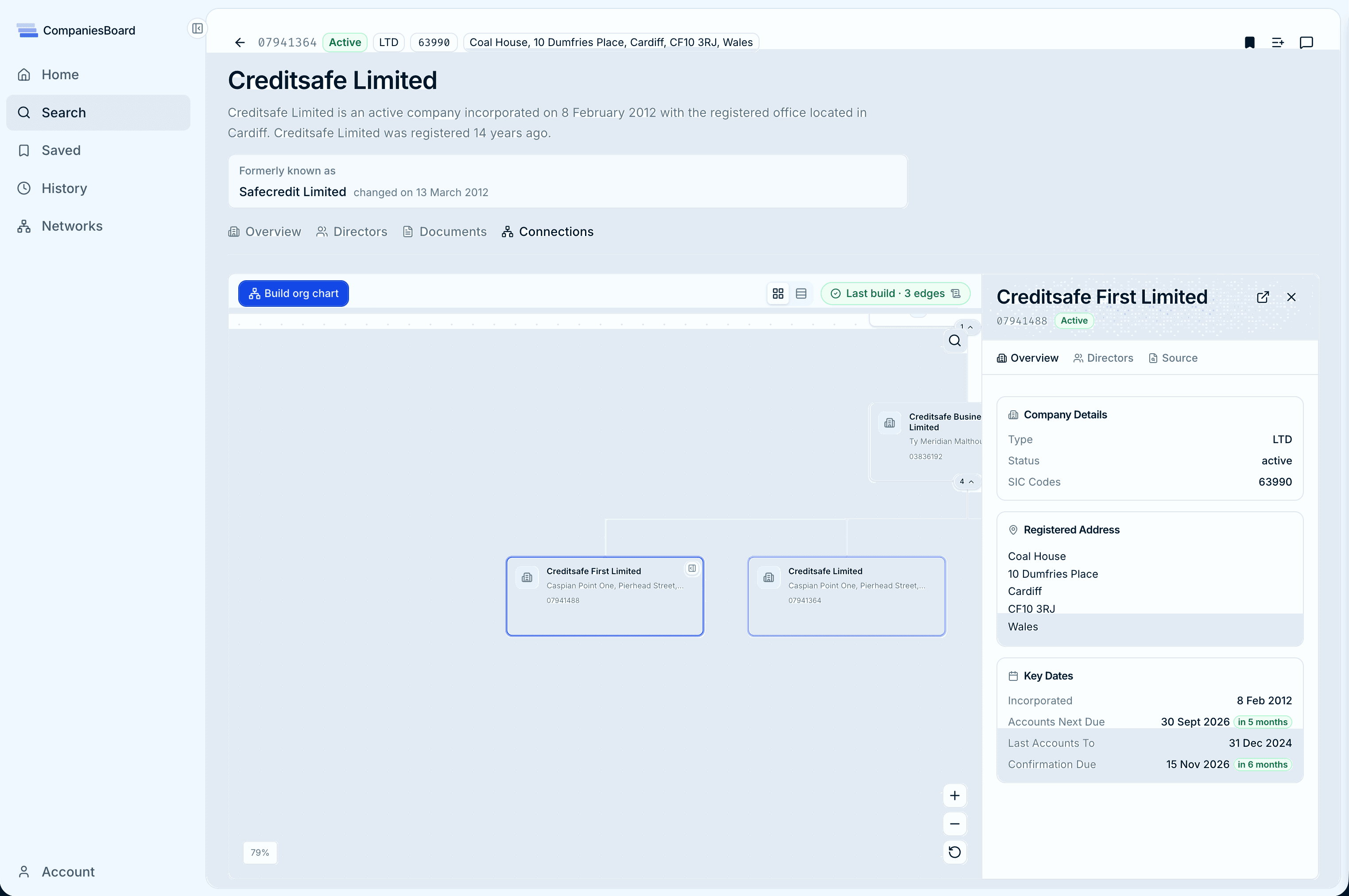Collapse the sidebar panel icon
This screenshot has width=1349, height=896.
[x=197, y=28]
